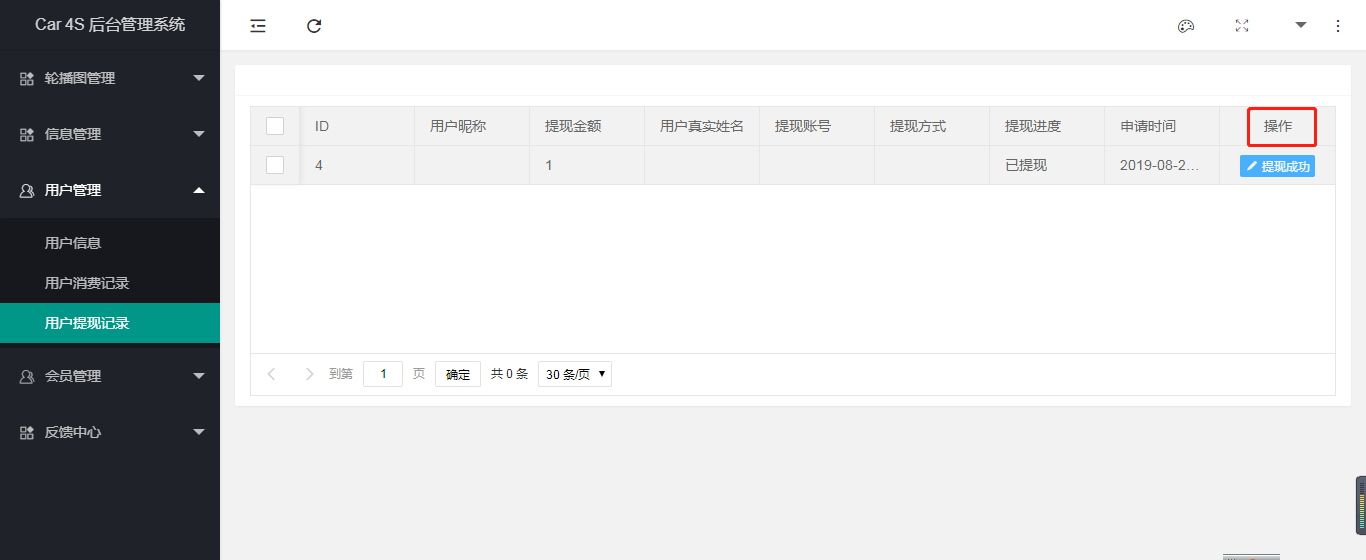Screen dimensions: 1366x560
Task: Open the vertical three-dot more menu
Action: coord(1338,26)
